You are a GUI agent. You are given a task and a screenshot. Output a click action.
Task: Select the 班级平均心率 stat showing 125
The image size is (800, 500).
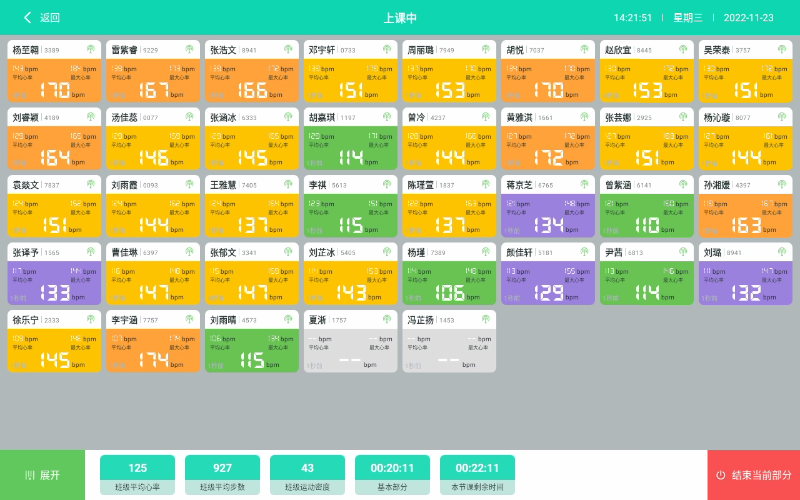coord(137,474)
